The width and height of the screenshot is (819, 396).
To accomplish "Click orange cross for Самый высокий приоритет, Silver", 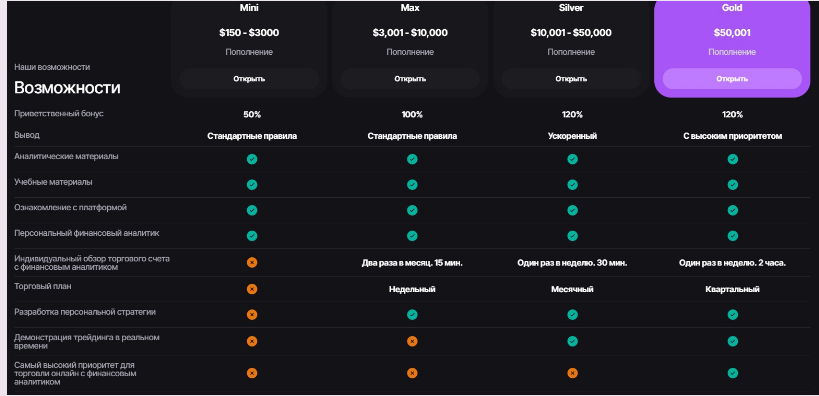I will pos(572,373).
